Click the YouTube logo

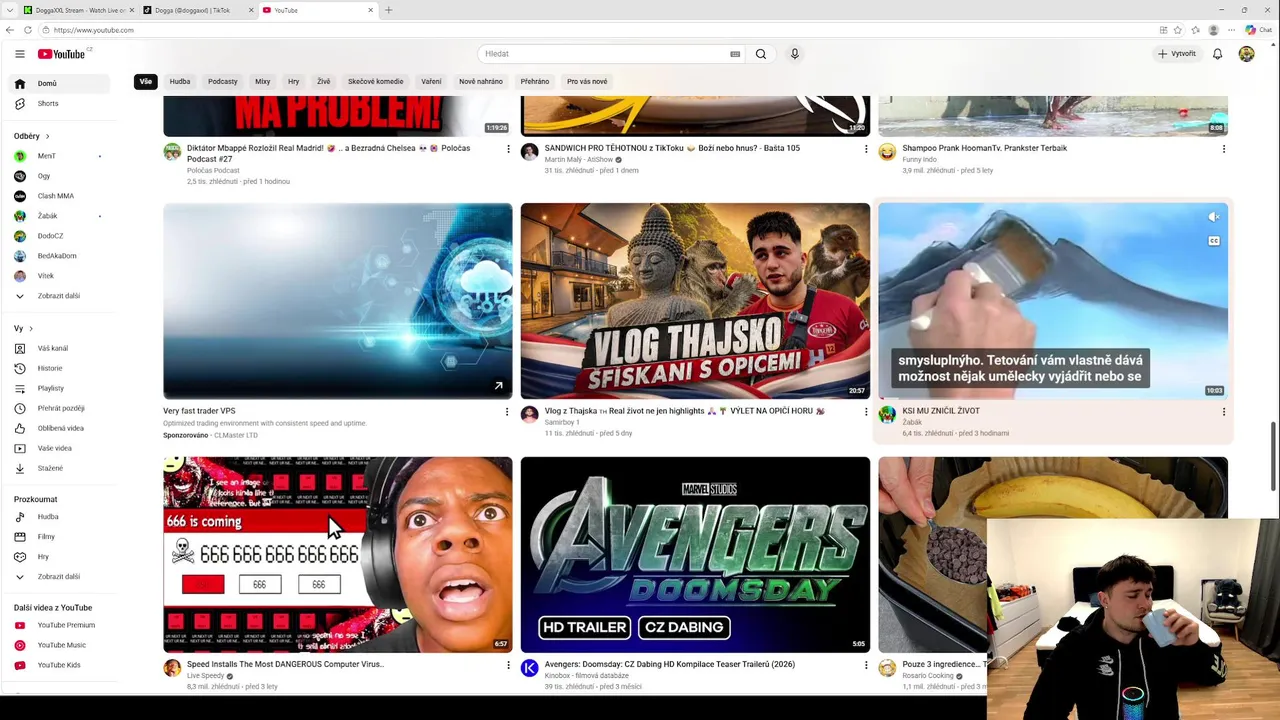pyautogui.click(x=62, y=54)
